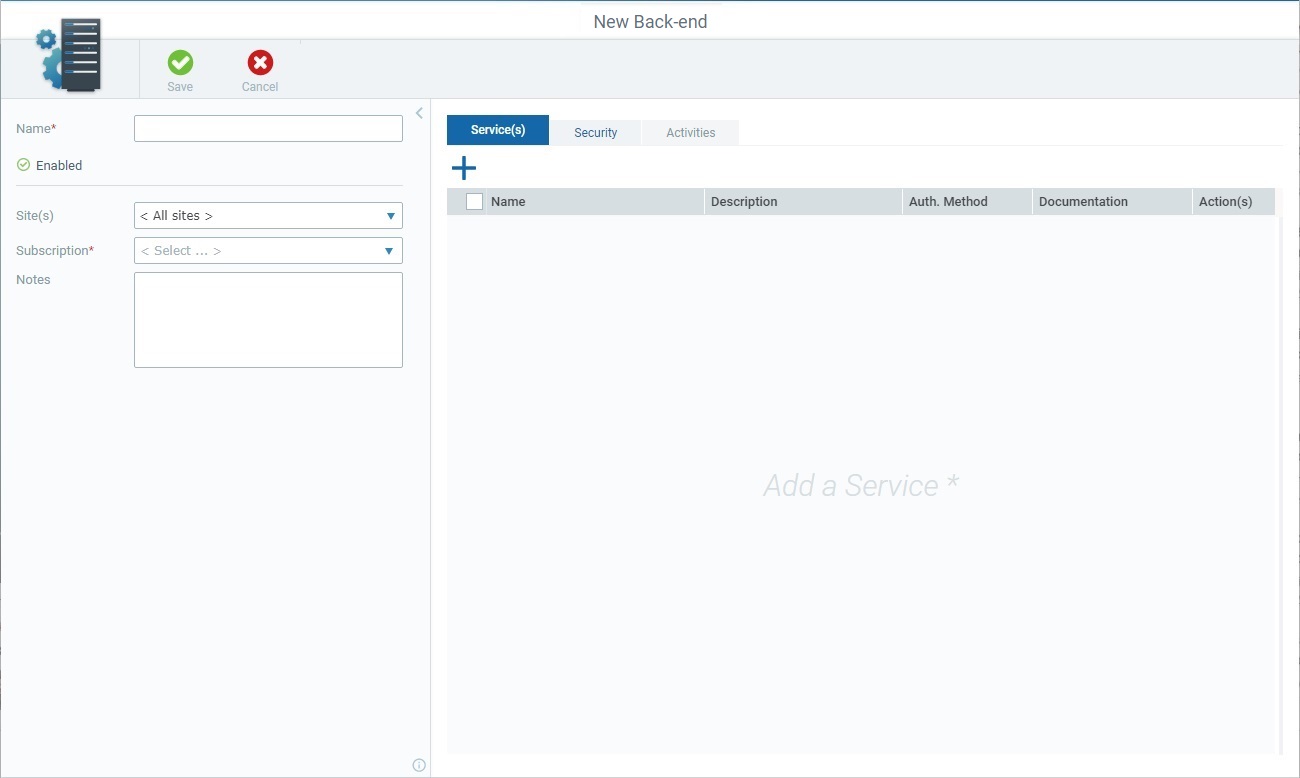This screenshot has height=778, width=1300.
Task: Save the new back-end with the green check icon
Action: coord(180,63)
